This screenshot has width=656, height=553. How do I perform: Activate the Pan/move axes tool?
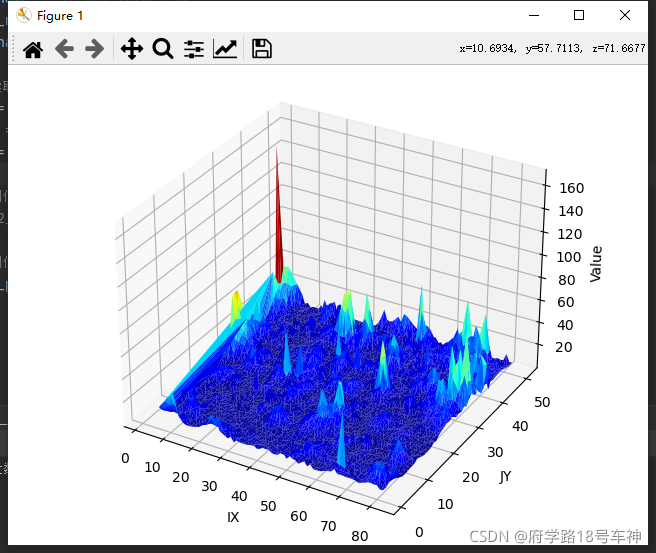[132, 49]
